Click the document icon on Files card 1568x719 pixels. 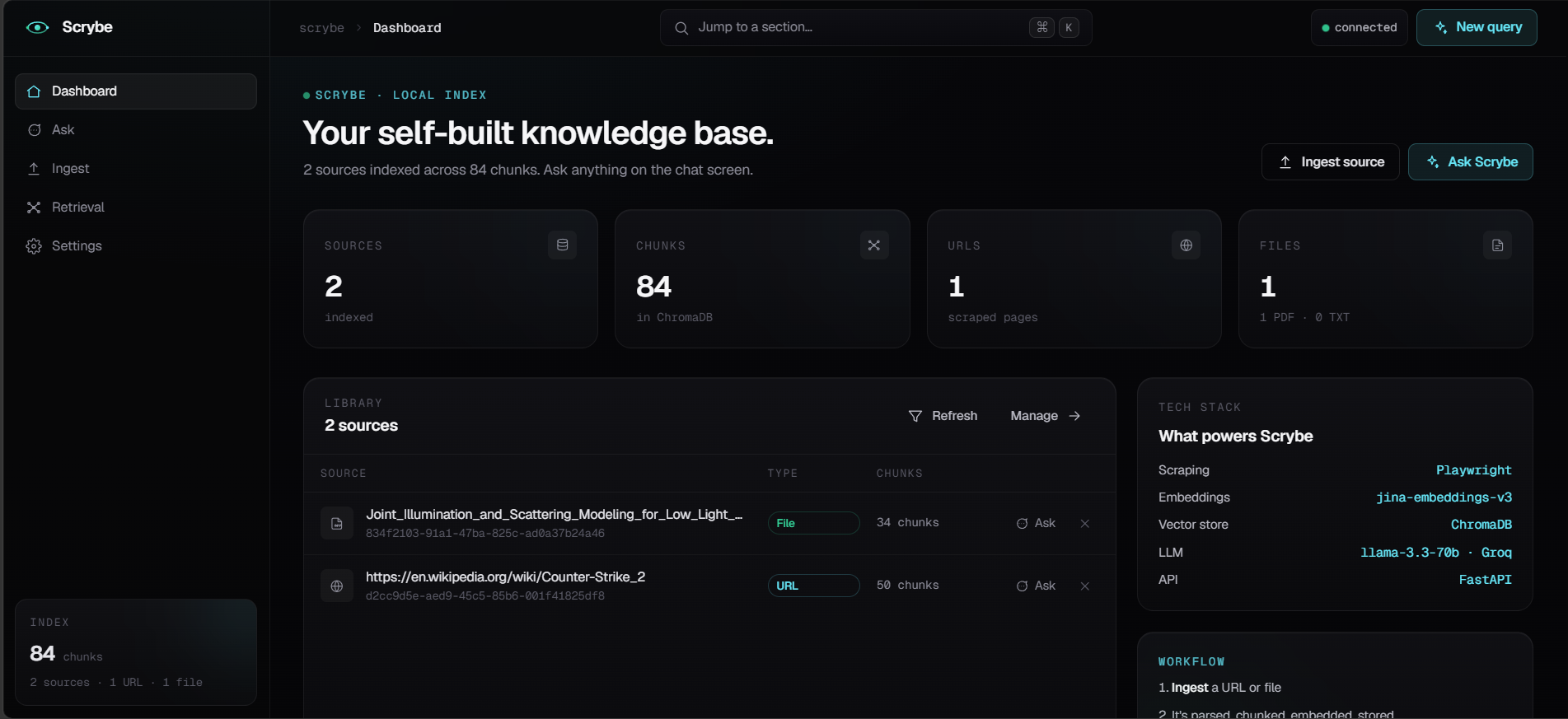click(x=1498, y=245)
